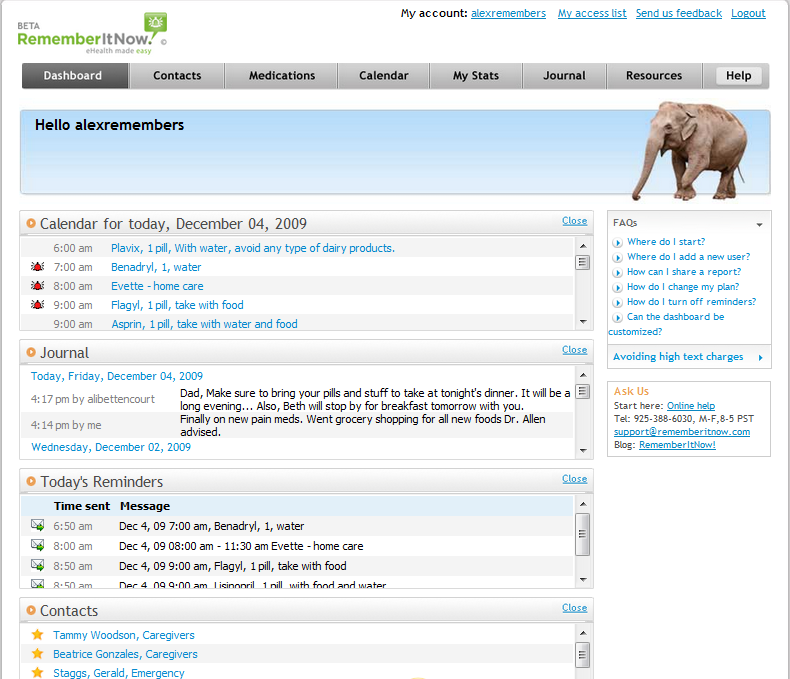Click the sent-mail icon for Flagyl 8:50 am reminder
Screen dimensions: 790x679
pos(37,565)
